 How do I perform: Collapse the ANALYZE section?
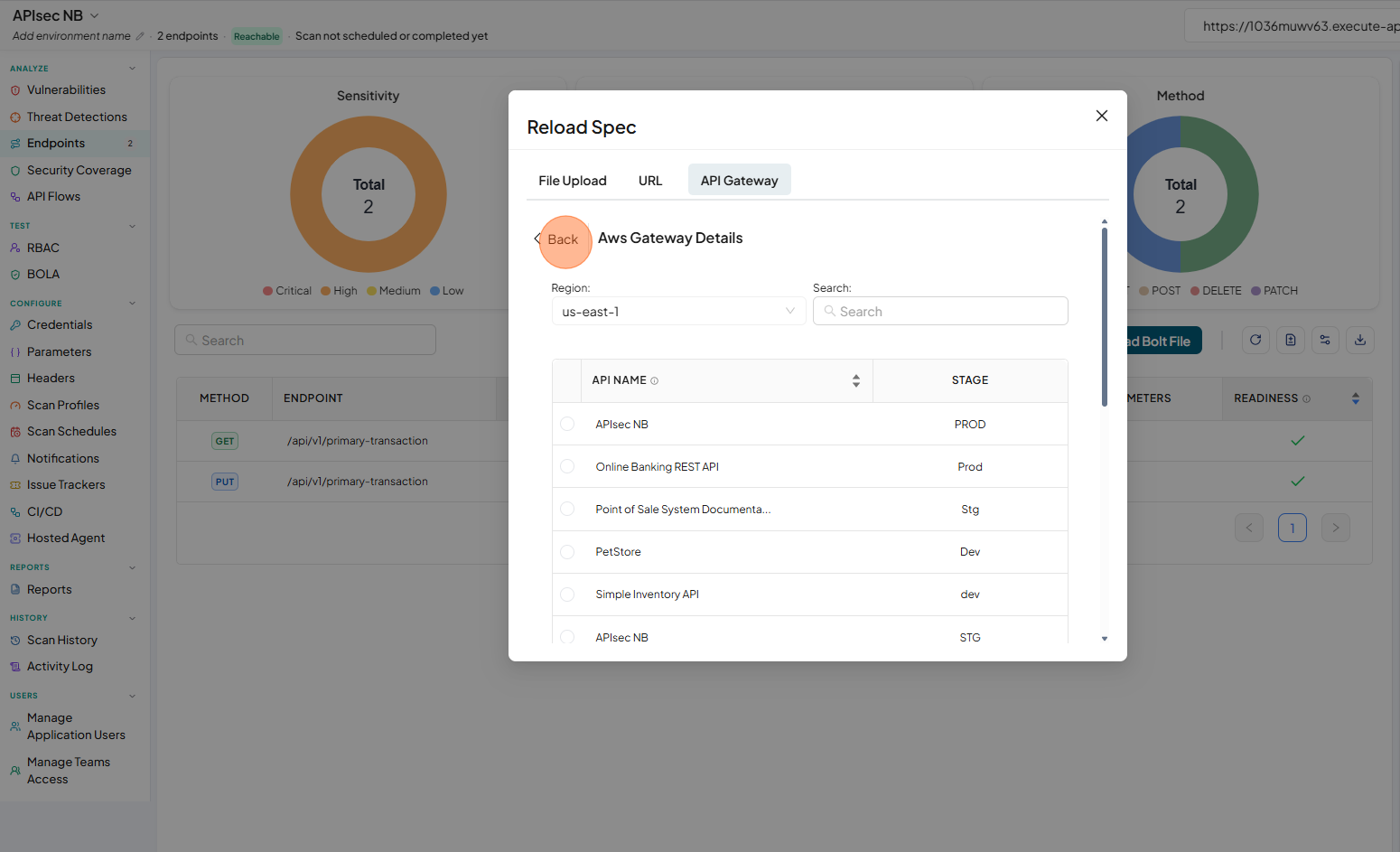[132, 69]
